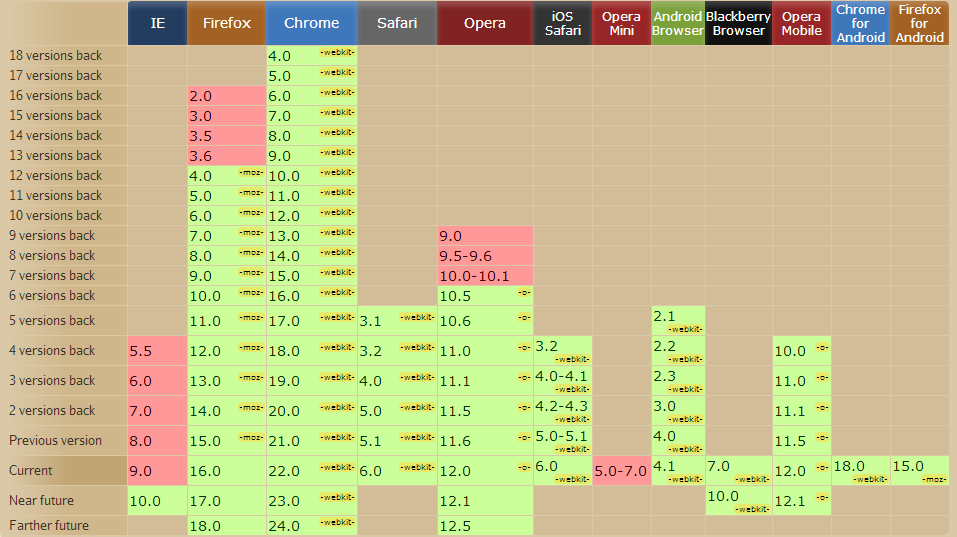The height and width of the screenshot is (537, 957).
Task: Select the iOS Safari 4.2-4.3 cell
Action: [x=562, y=411]
